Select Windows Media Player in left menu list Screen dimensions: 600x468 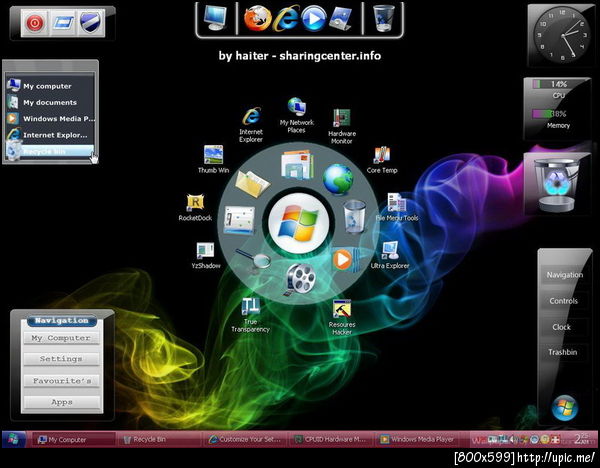[x=50, y=118]
